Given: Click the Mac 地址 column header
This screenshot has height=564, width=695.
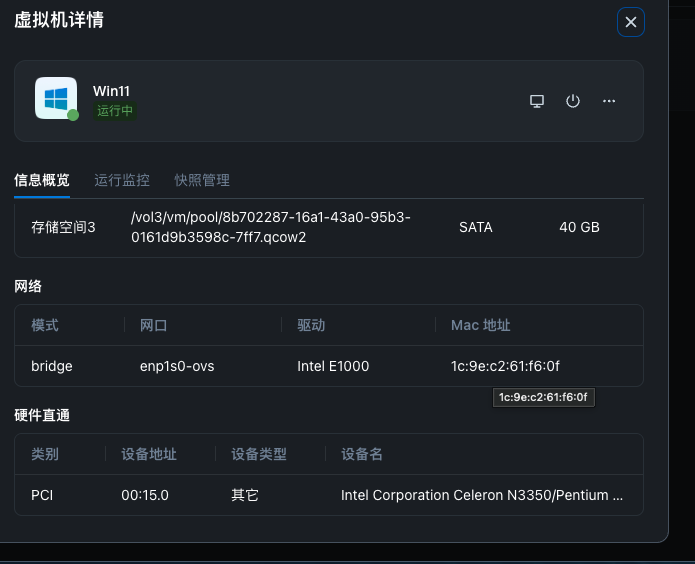Looking at the screenshot, I should pyautogui.click(x=481, y=325).
